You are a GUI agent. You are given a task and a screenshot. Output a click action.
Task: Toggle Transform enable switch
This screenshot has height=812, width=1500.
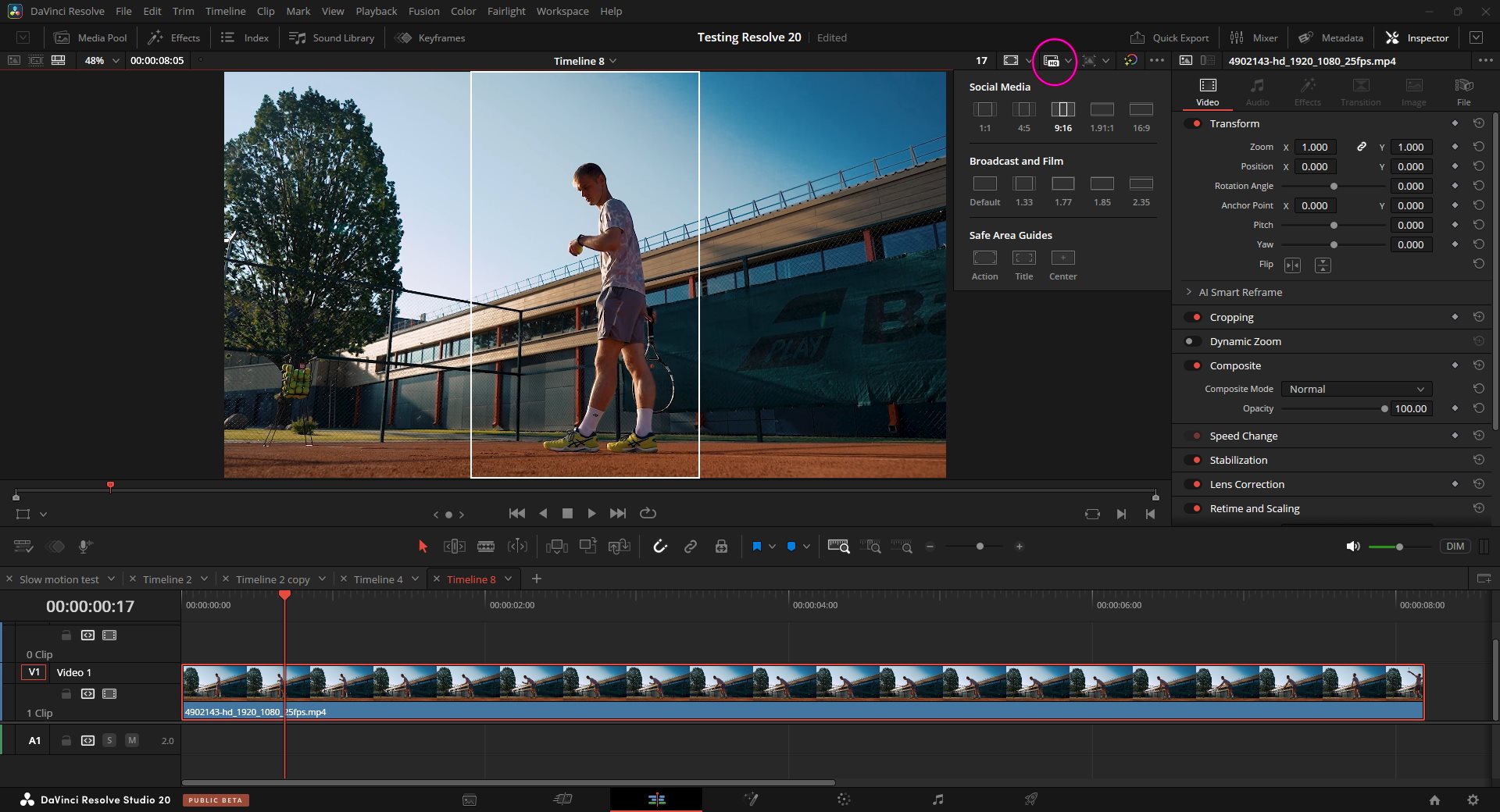(x=1193, y=123)
